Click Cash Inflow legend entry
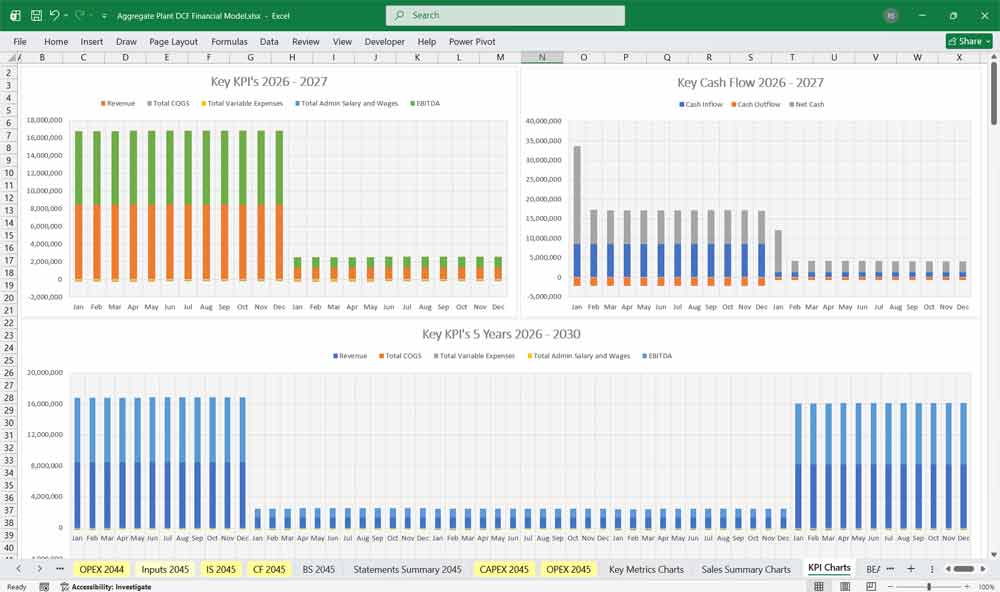1000x592 pixels. [701, 104]
